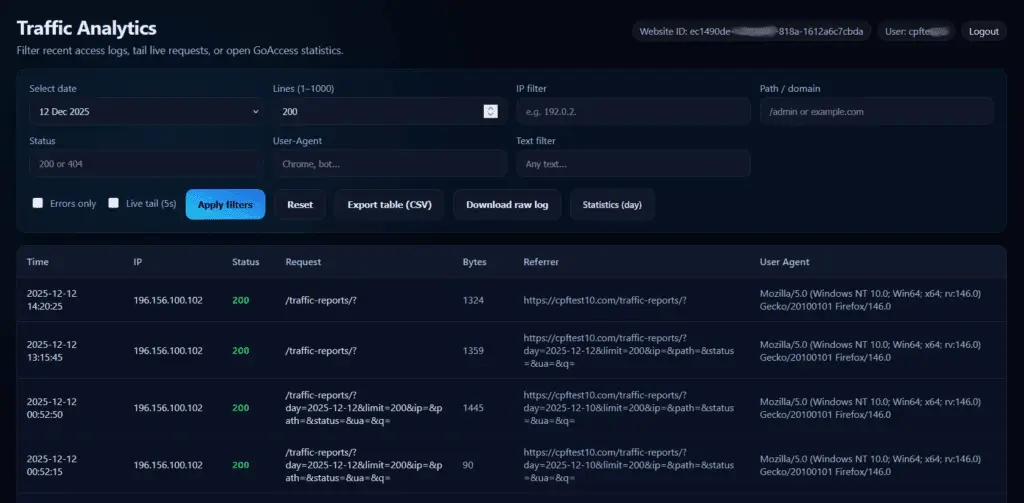Click the Request column header

[x=303, y=262]
